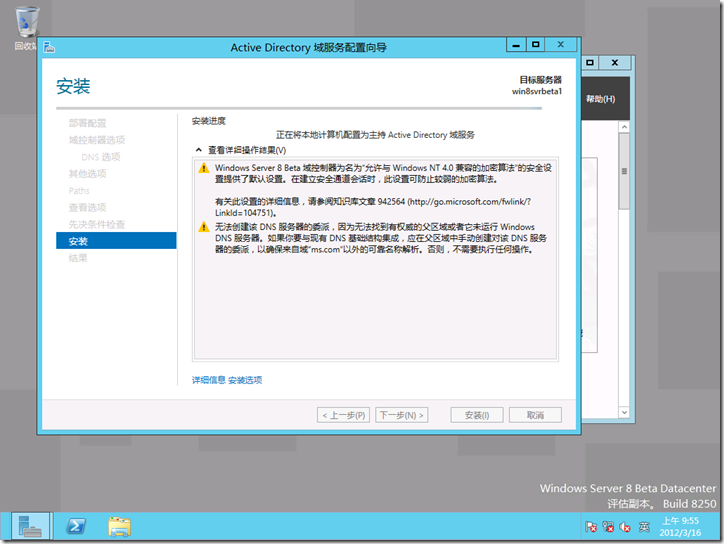
Task: Open Server Manager from taskbar
Action: [x=30, y=526]
